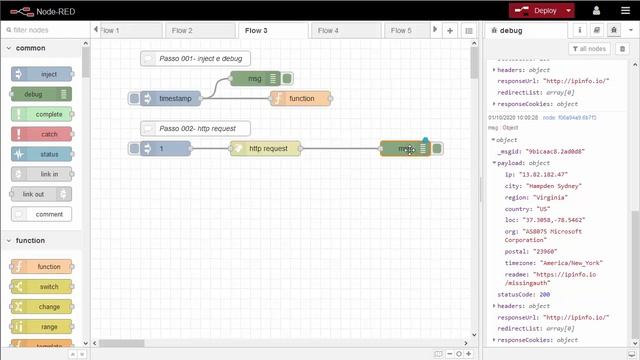640x360 pixels.
Task: Select the 'Passo 002- http request' comment
Action: point(195,128)
